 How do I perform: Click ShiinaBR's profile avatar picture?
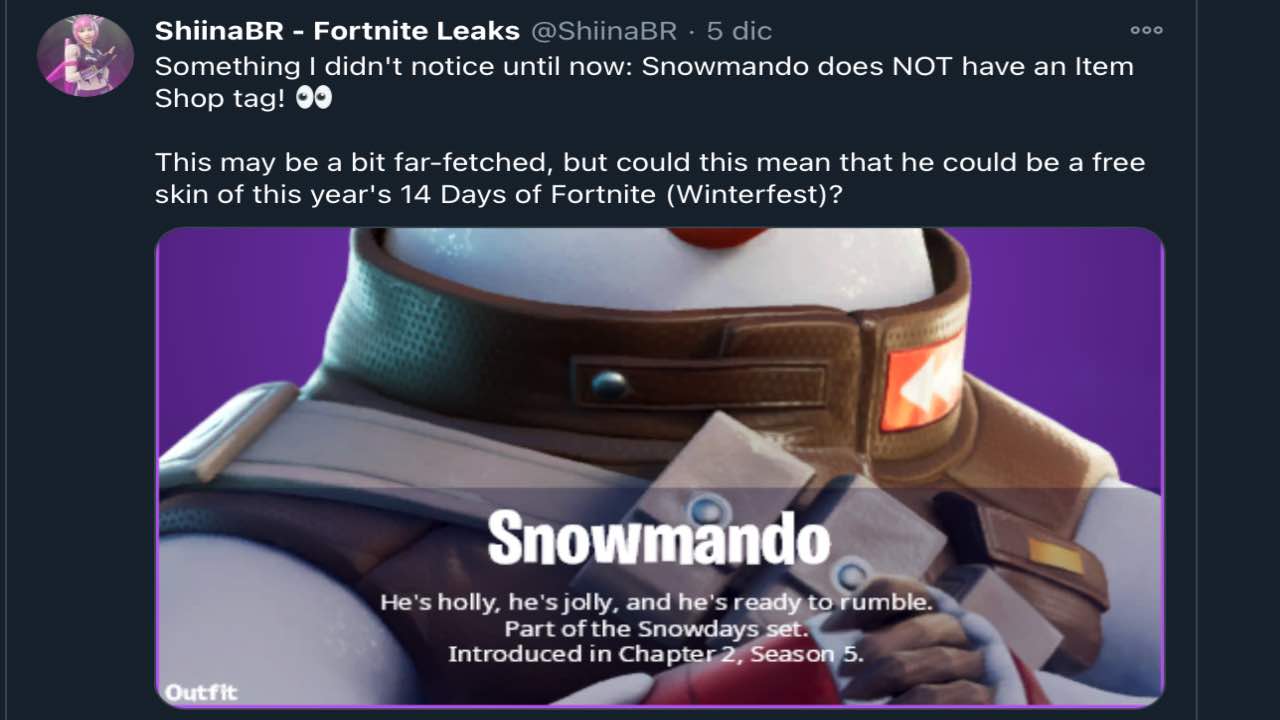click(85, 55)
